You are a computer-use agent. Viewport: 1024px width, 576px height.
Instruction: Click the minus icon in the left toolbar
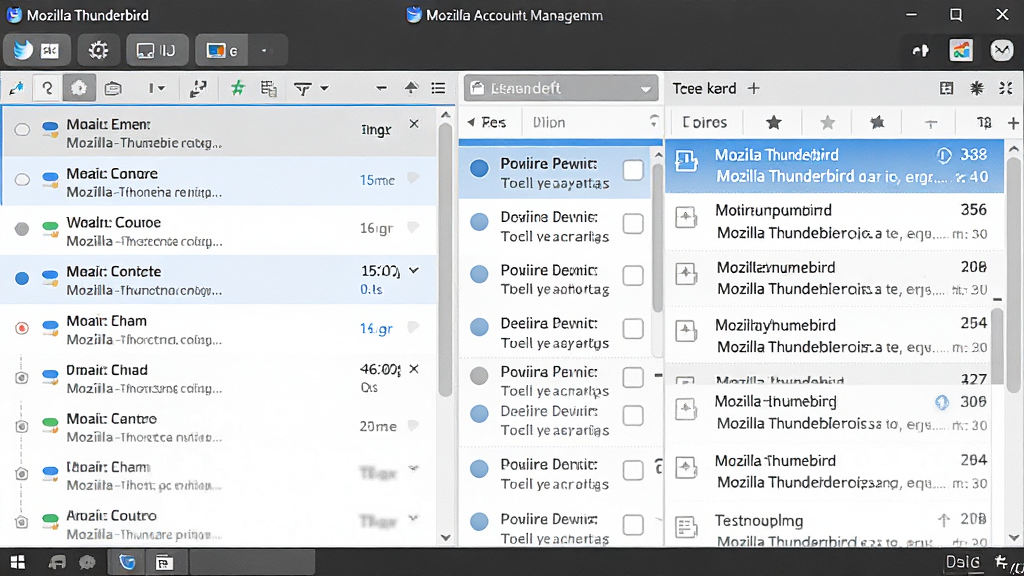[x=381, y=88]
